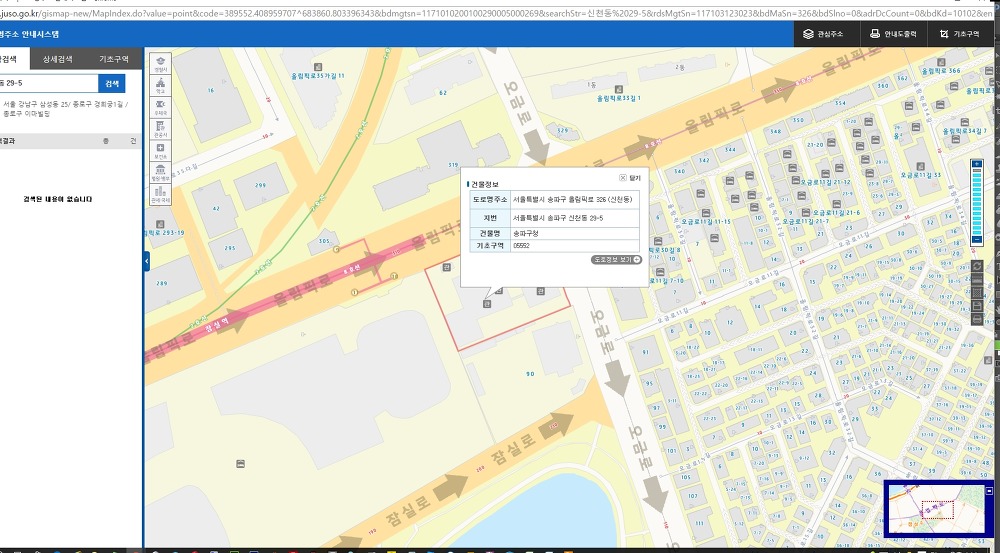This screenshot has width=1000, height=553.
Task: Click the road address row value in popup
Action: coord(575,200)
